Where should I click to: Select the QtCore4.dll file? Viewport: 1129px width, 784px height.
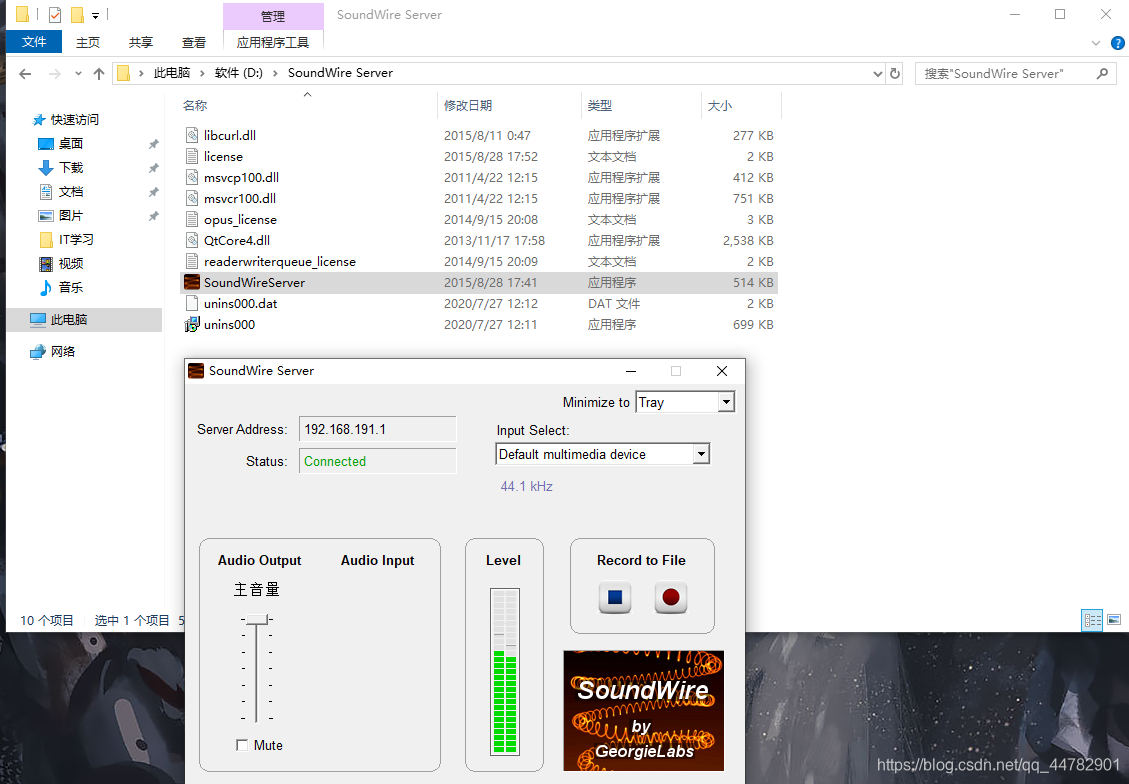pyautogui.click(x=237, y=240)
